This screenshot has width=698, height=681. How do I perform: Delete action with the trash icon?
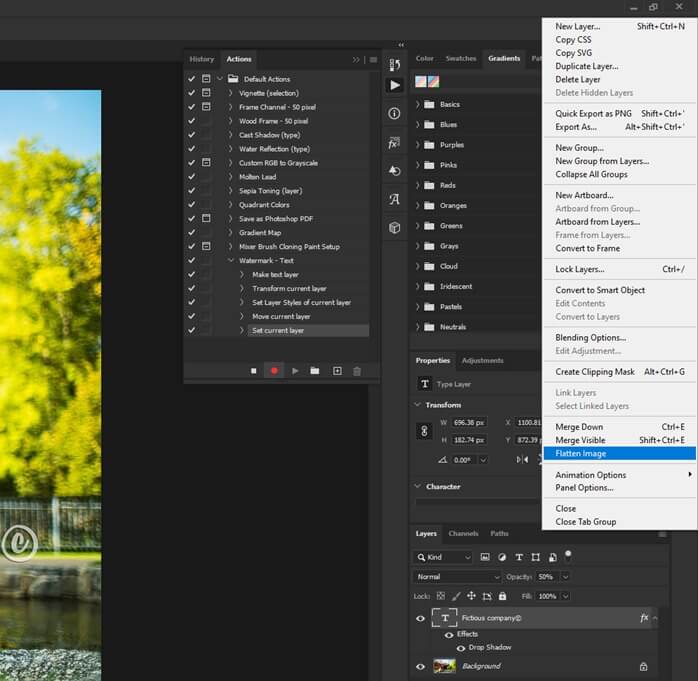pos(357,371)
